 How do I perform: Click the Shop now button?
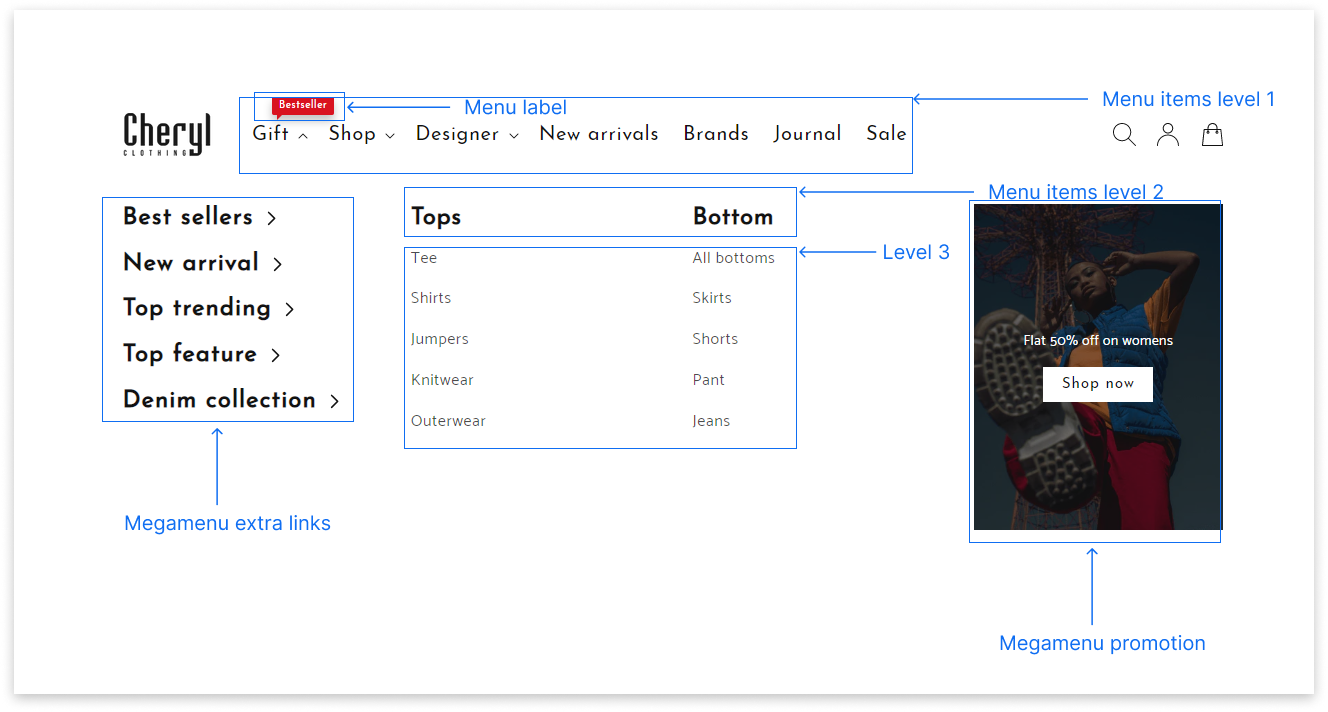tap(1098, 384)
